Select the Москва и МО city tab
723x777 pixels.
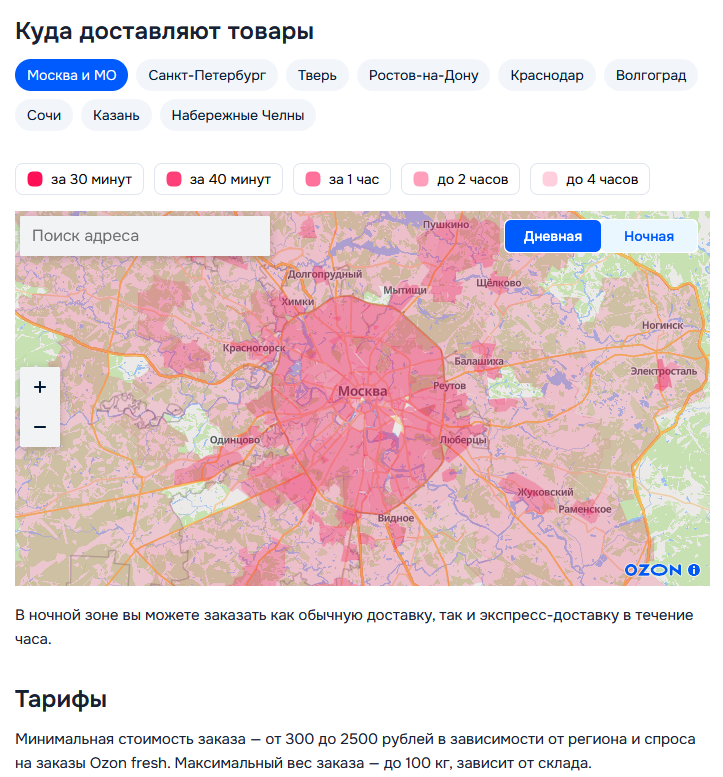tap(71, 75)
